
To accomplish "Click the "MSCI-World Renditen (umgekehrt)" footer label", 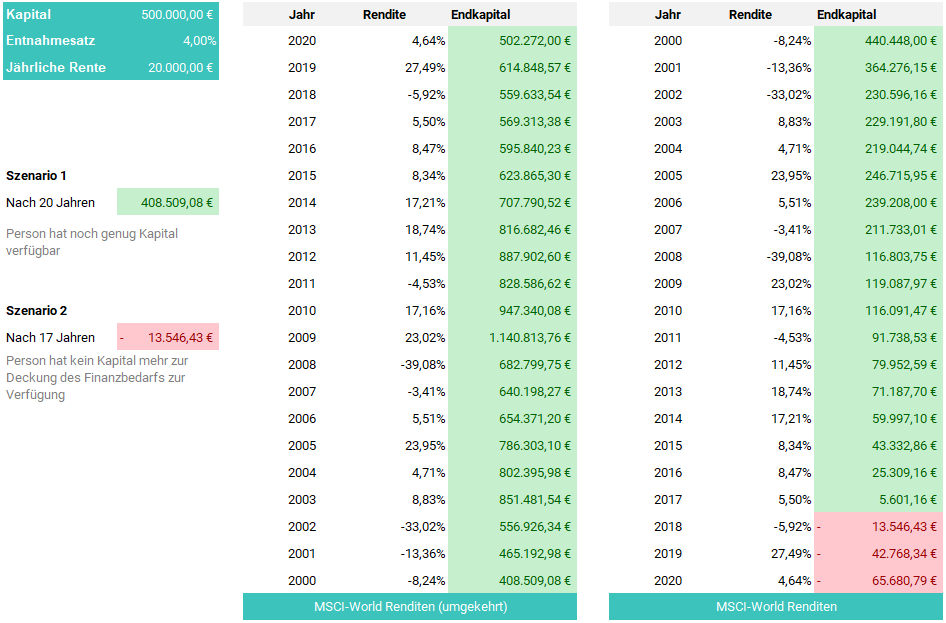I will click(x=410, y=606).
